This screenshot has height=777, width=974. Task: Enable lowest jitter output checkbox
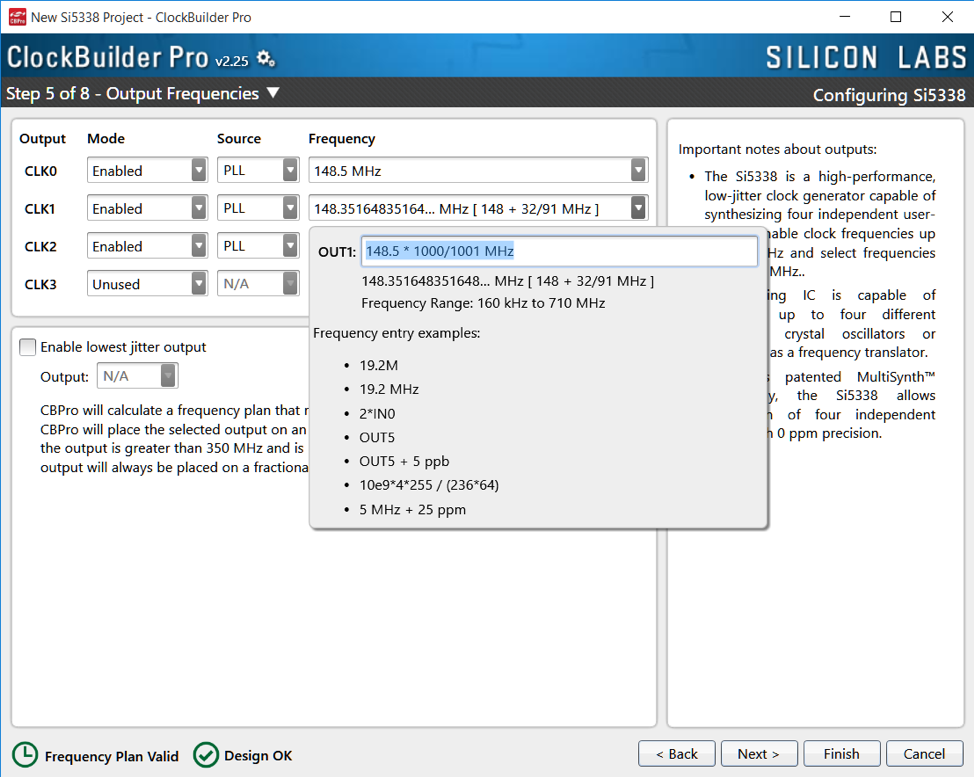pyautogui.click(x=27, y=347)
